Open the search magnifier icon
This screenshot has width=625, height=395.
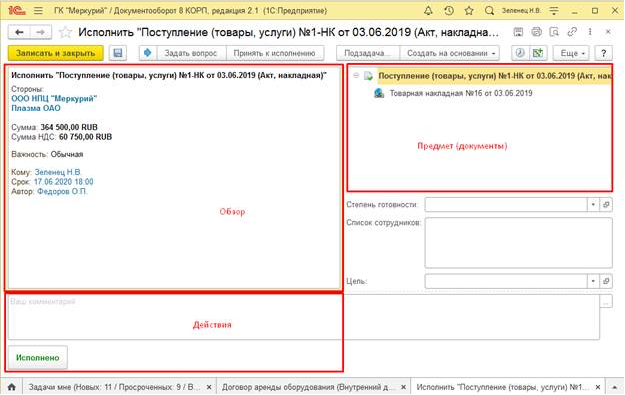(x=489, y=11)
